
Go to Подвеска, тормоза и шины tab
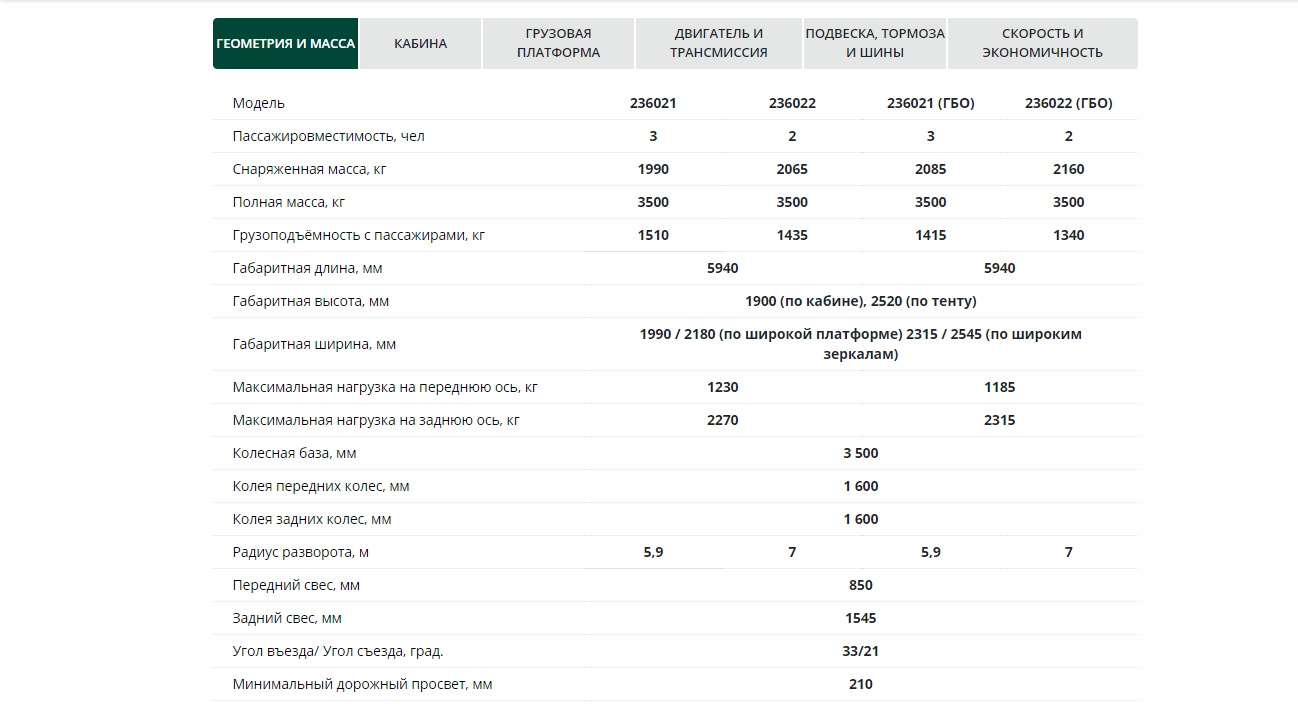pyautogui.click(x=874, y=44)
